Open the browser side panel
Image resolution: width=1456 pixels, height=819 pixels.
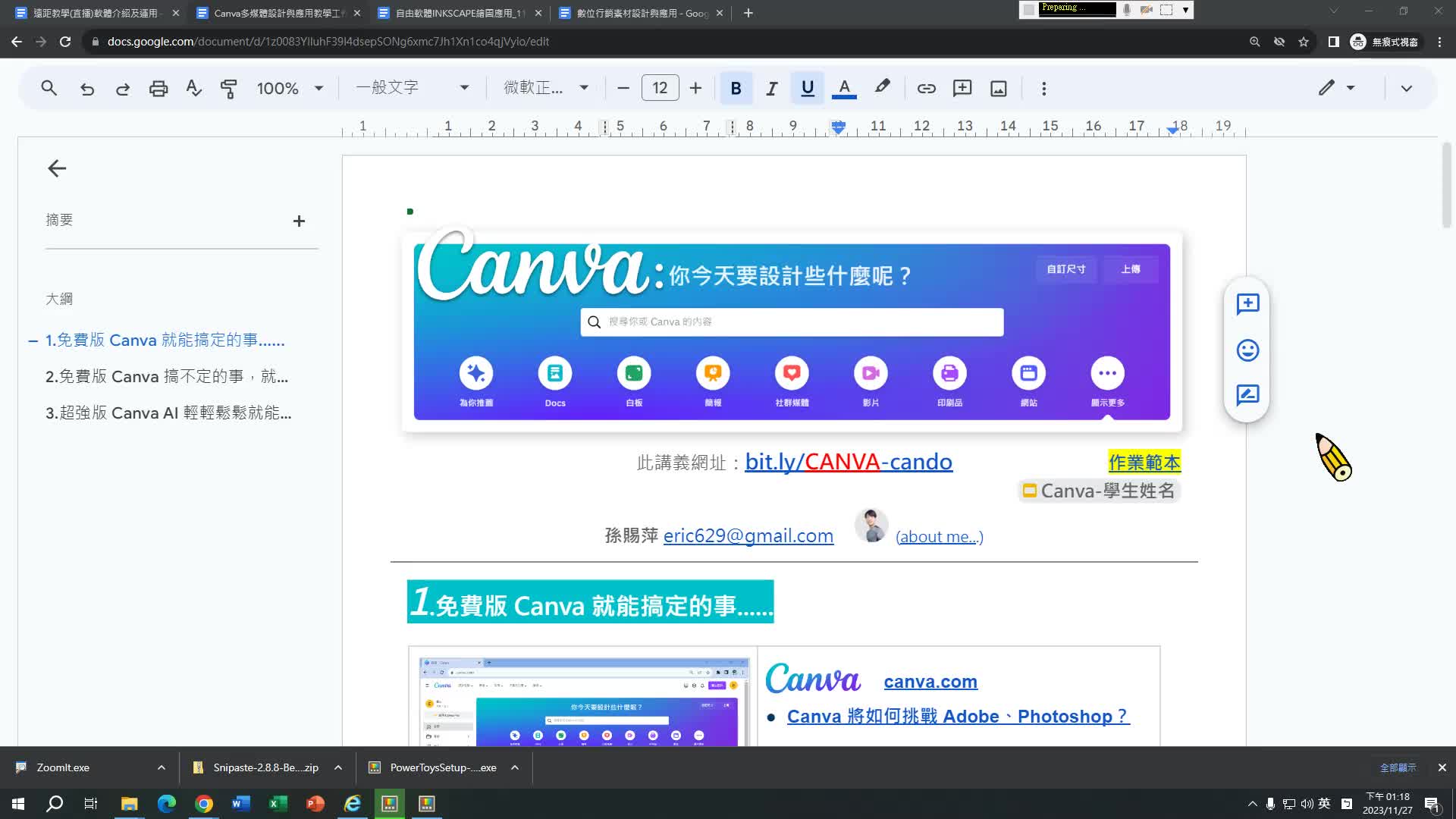point(1333,42)
